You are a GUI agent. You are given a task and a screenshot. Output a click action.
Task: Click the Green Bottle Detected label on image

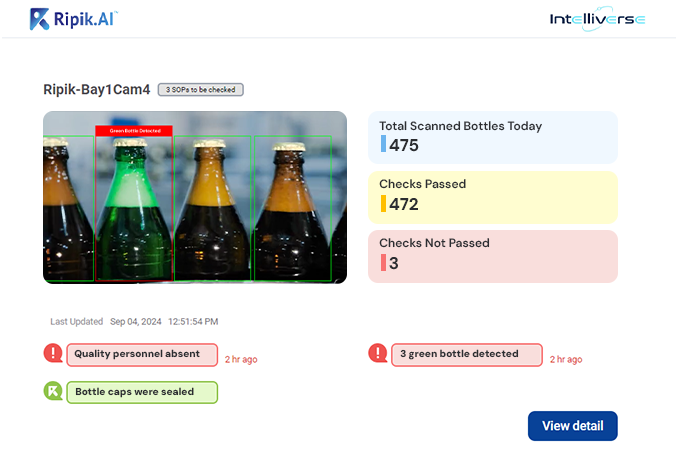(x=134, y=131)
